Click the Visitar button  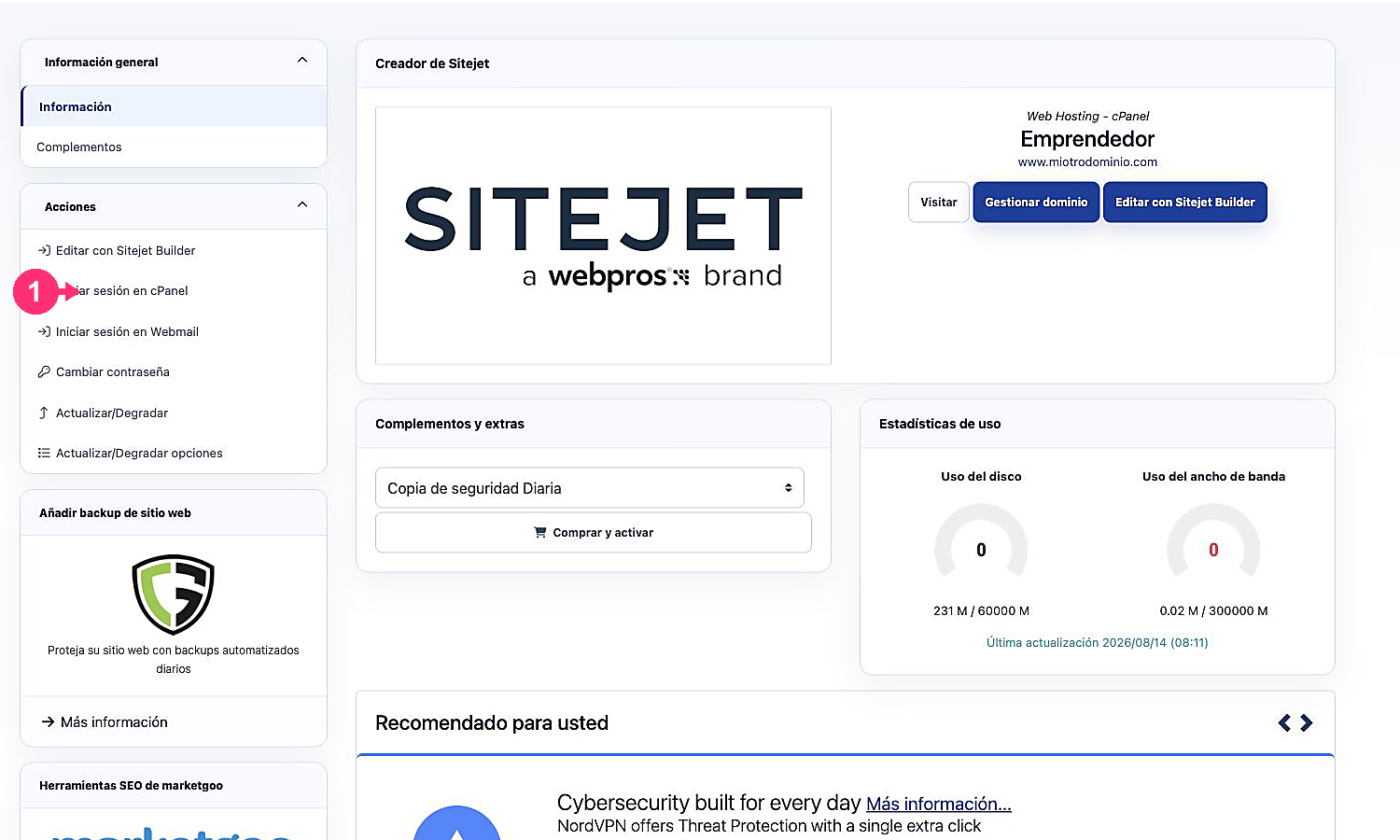[x=939, y=202]
